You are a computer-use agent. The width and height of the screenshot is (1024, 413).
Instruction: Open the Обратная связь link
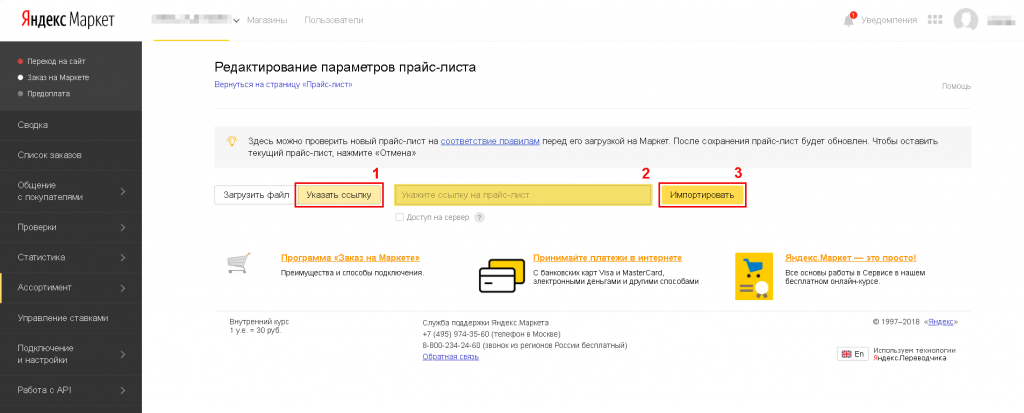(451, 357)
